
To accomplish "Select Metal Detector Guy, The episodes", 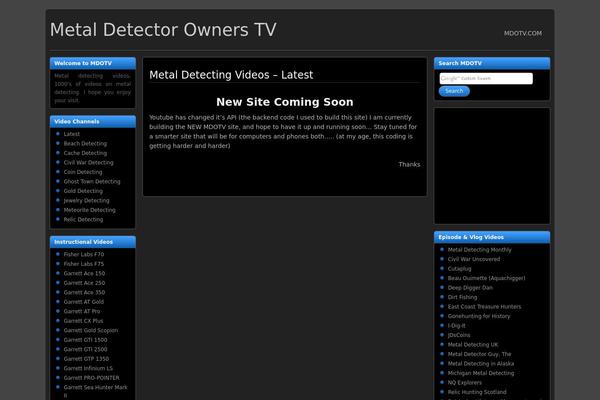I will pos(479,354).
